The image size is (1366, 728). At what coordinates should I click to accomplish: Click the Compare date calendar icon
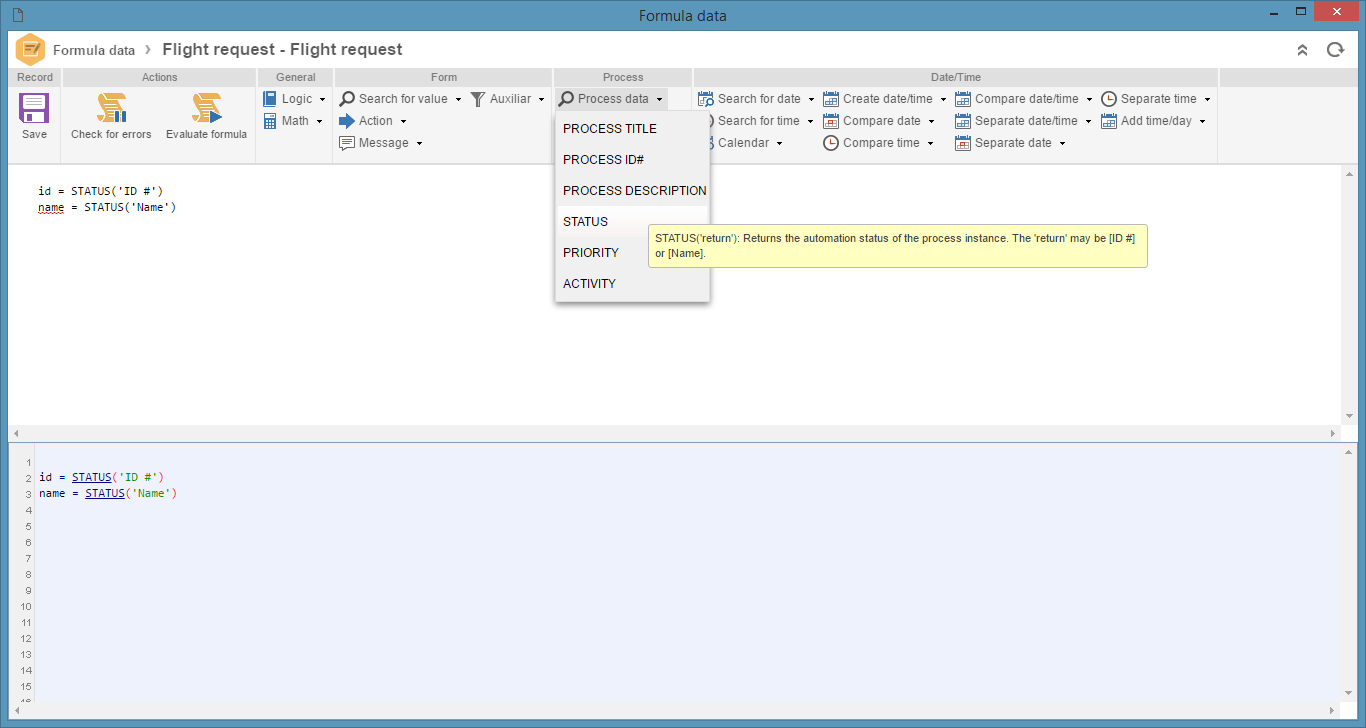tap(831, 121)
